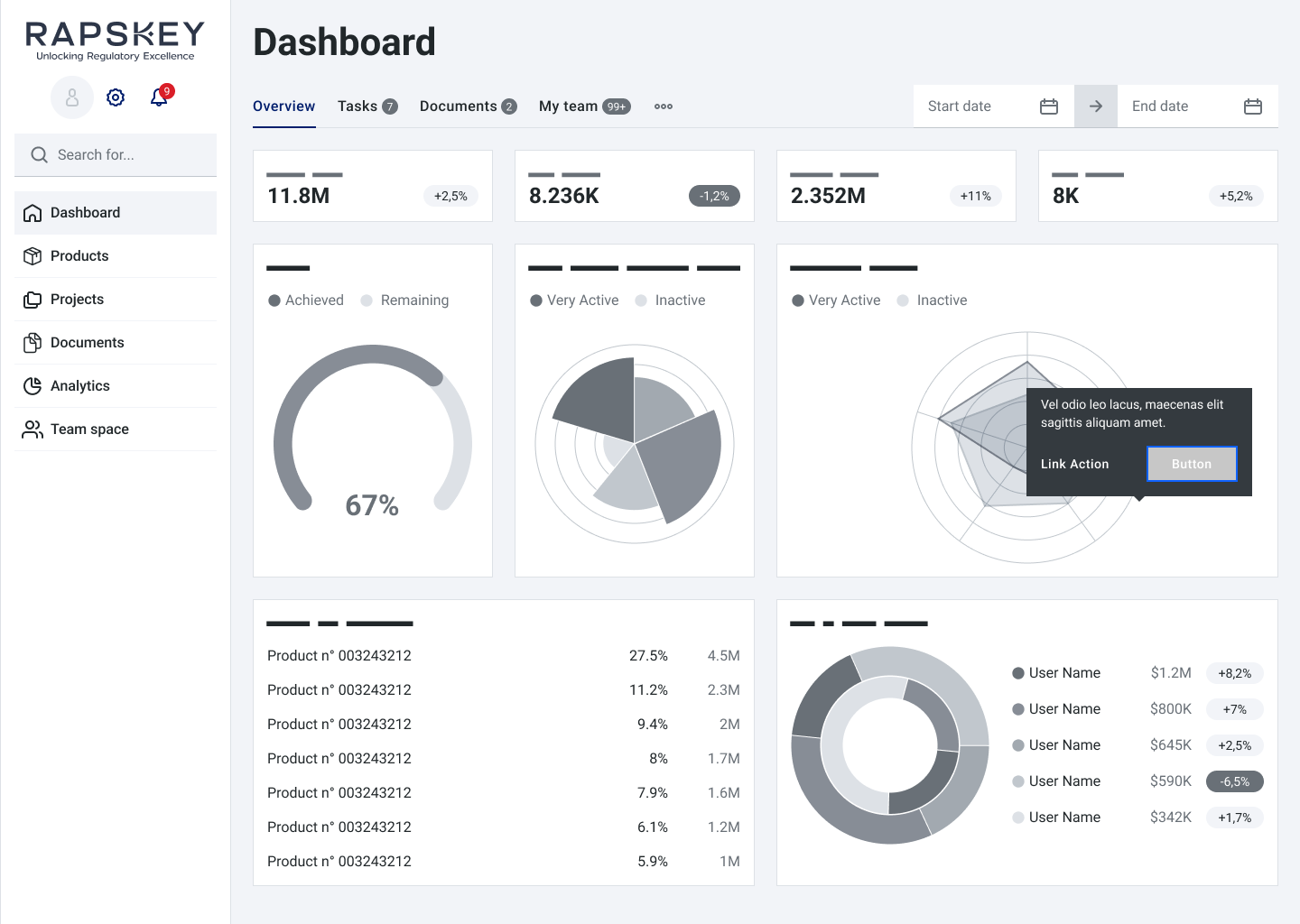
Task: Click the notifications bell icon
Action: point(159,97)
